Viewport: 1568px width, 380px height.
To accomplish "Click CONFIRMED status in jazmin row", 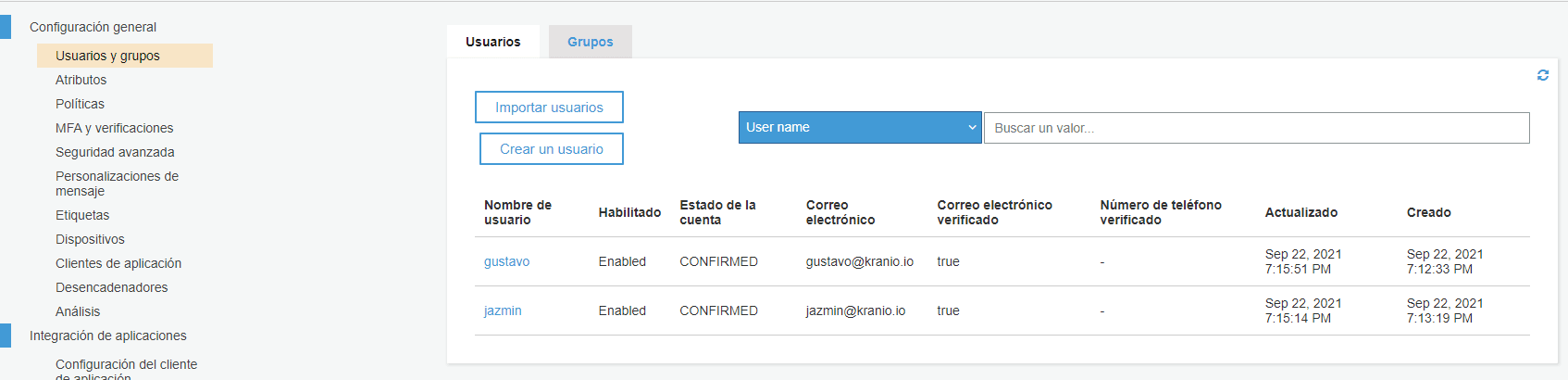I will 719,311.
